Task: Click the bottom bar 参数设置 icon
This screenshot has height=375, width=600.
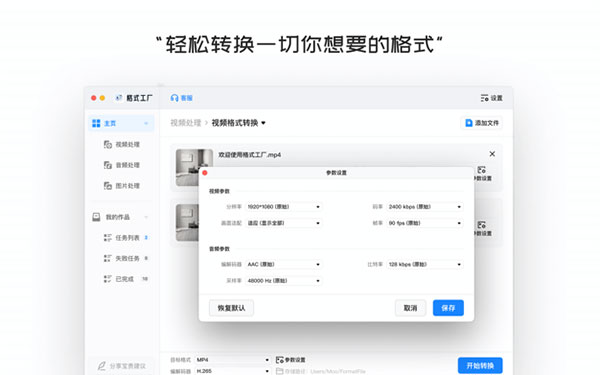Action: (280, 360)
